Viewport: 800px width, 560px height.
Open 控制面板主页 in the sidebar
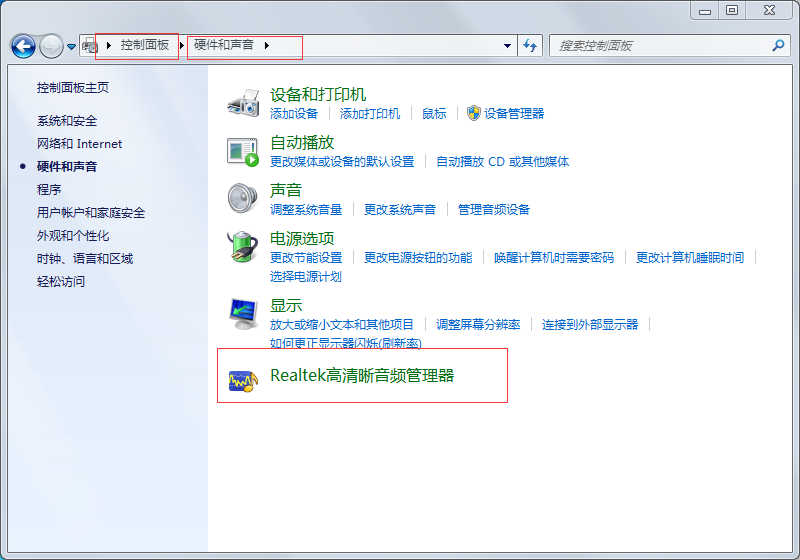click(x=73, y=87)
